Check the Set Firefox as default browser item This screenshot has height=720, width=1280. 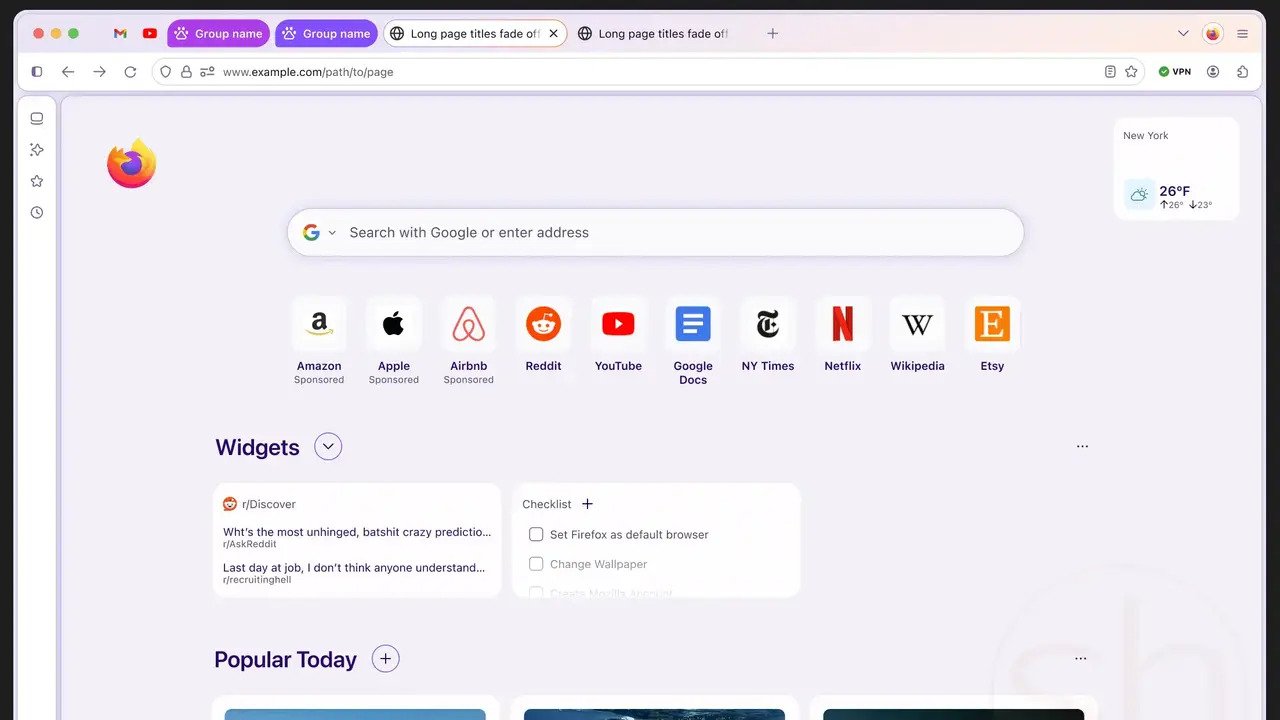pos(536,534)
